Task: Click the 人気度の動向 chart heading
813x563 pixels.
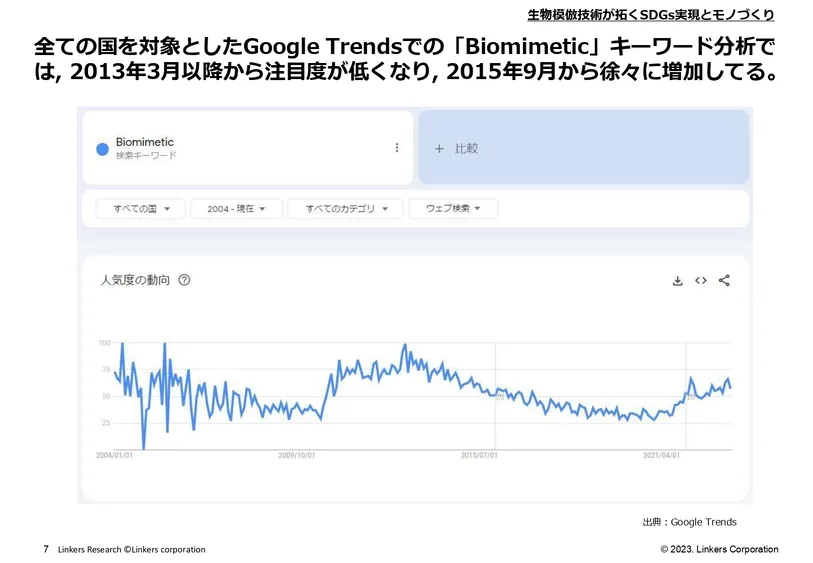Action: pos(135,280)
